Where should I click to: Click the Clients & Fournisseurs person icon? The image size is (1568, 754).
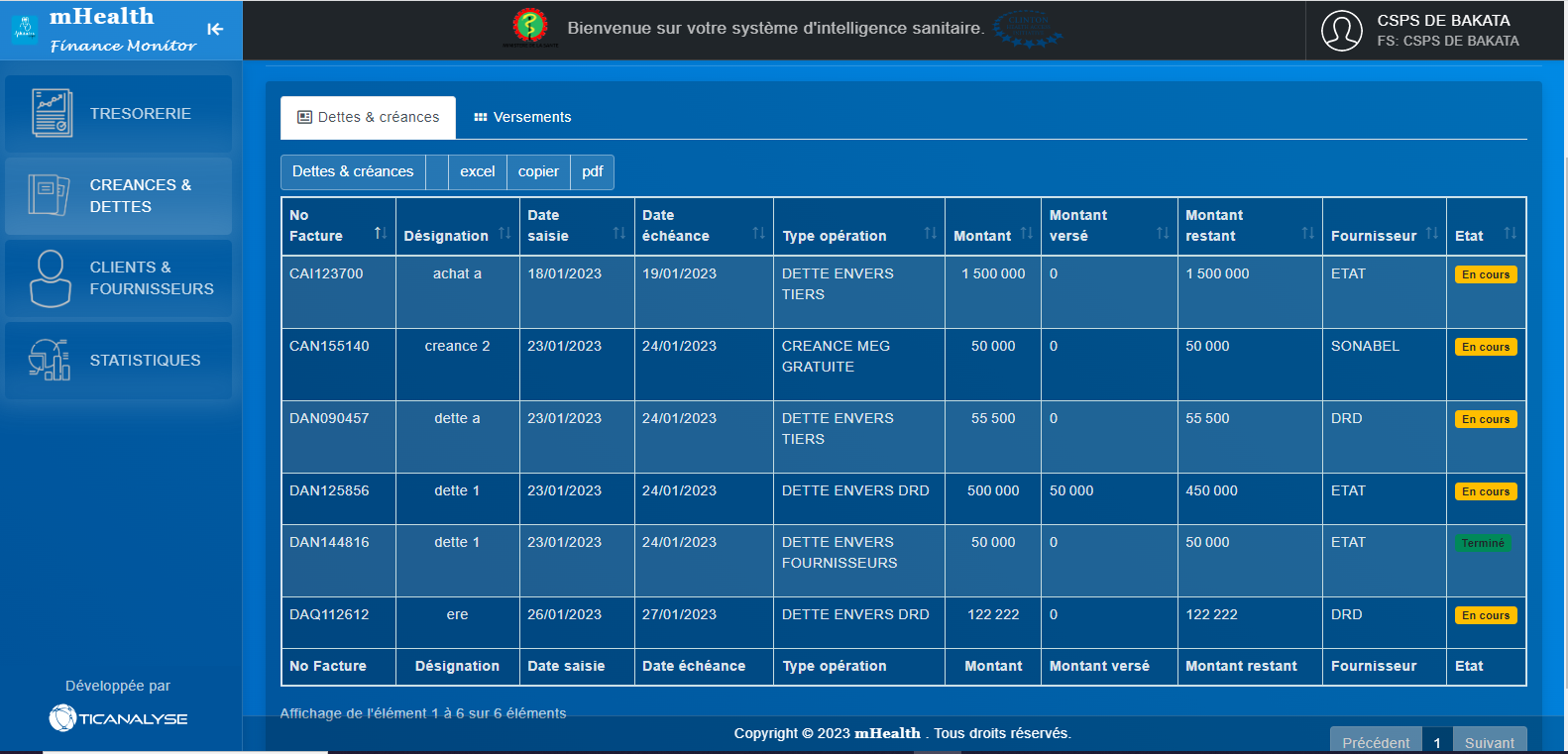[x=50, y=278]
